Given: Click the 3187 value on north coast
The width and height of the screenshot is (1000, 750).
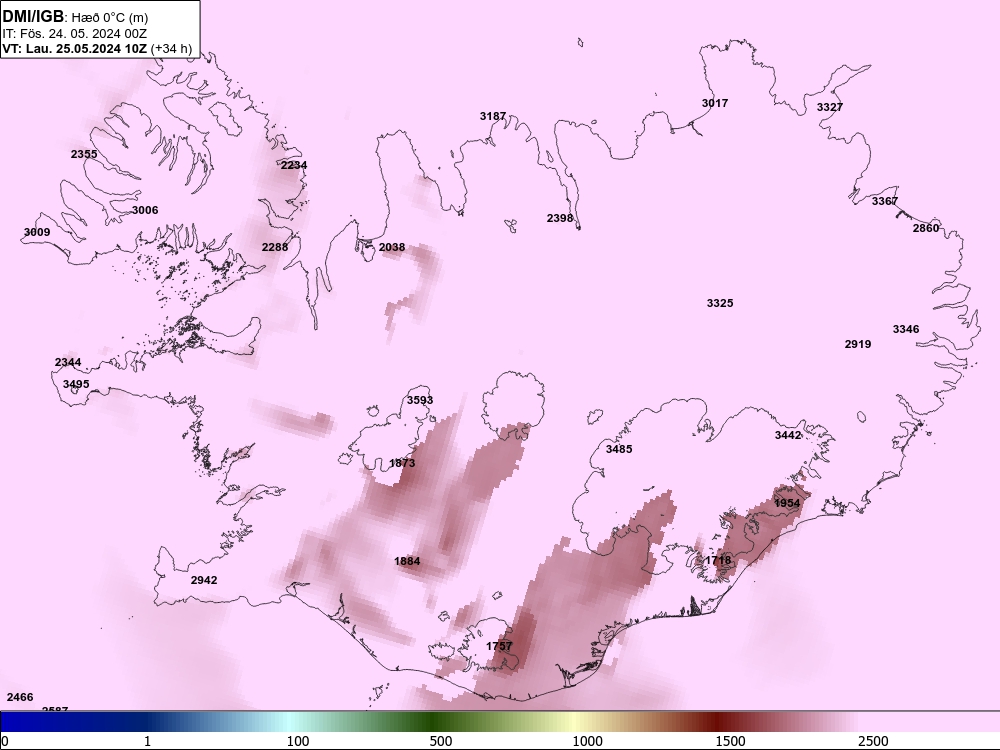Looking at the screenshot, I should pos(493,116).
